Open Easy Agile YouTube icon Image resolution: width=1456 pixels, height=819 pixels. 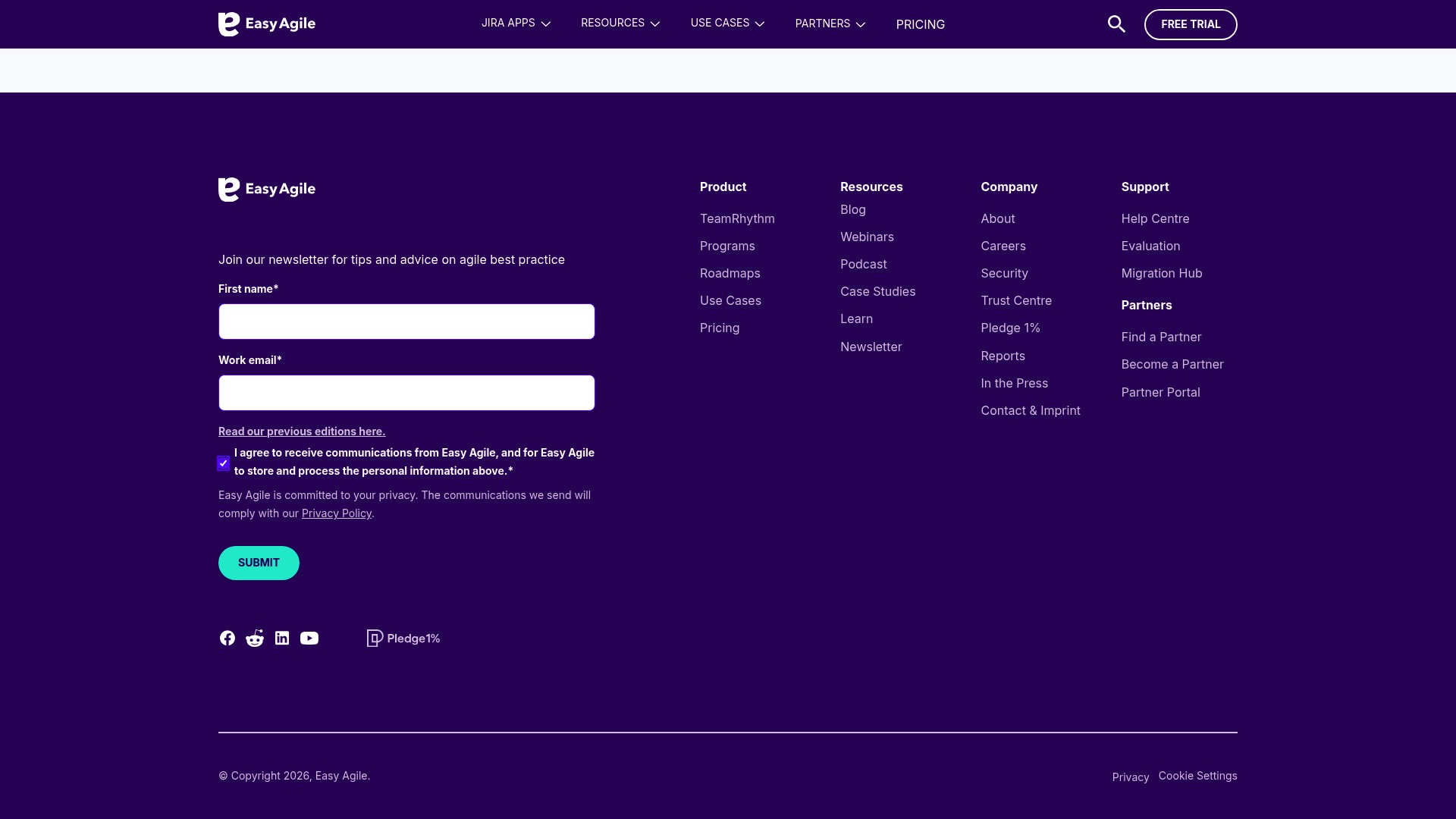tap(309, 639)
